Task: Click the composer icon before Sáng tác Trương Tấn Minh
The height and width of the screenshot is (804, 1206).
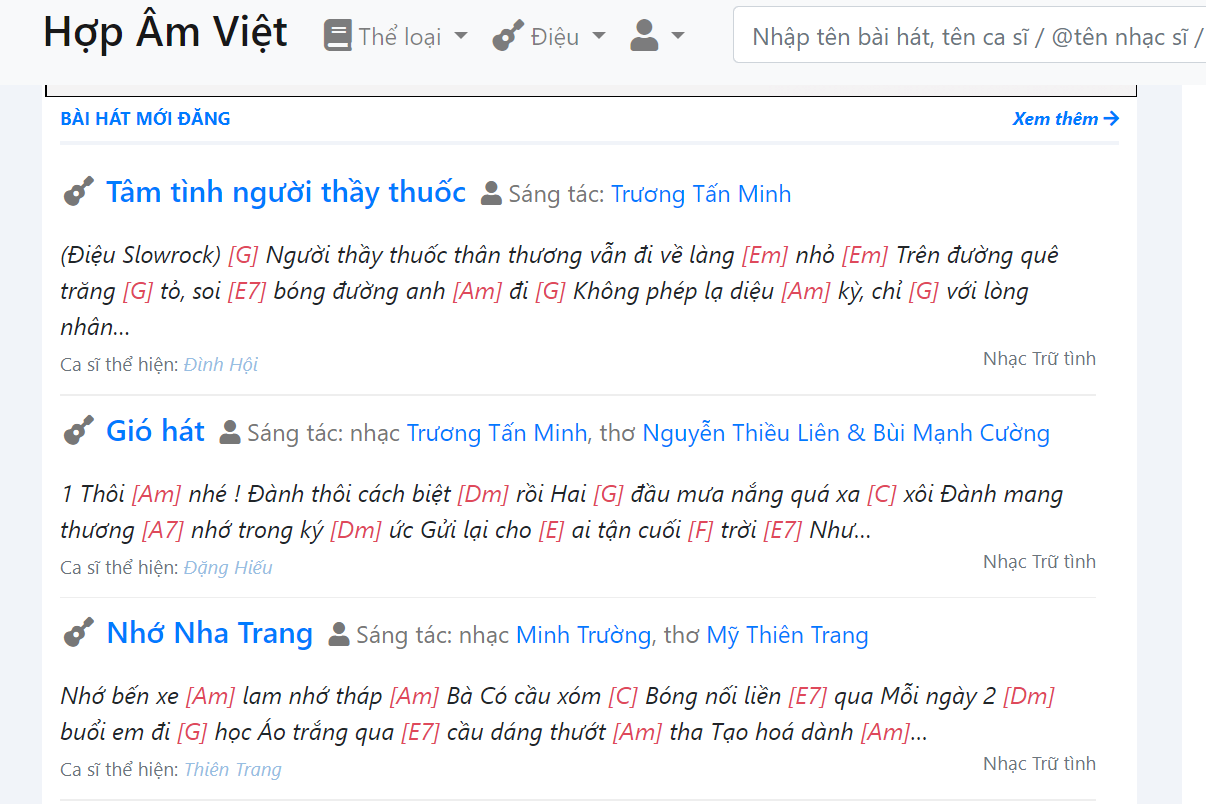Action: (490, 192)
